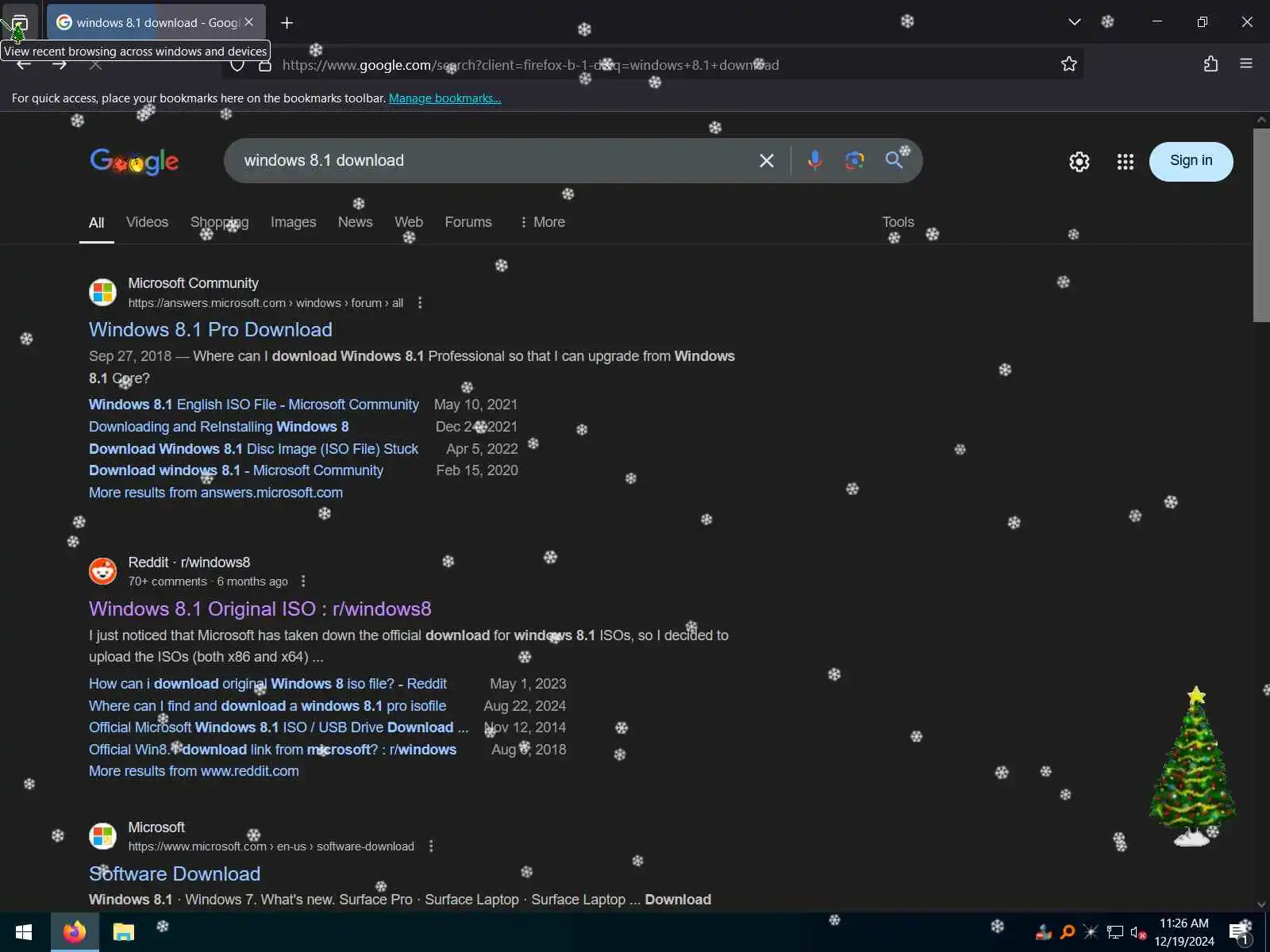Open the Software Download result
The width and height of the screenshot is (1270, 952).
[175, 874]
